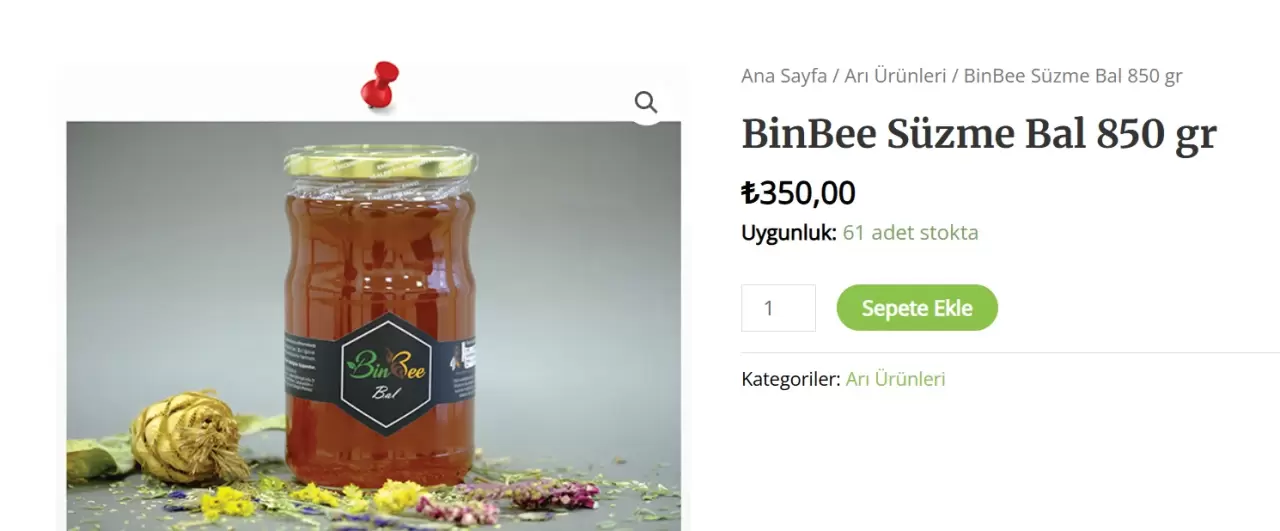The height and width of the screenshot is (531, 1280).
Task: Click the golden pine cone ornament
Action: pos(188,438)
